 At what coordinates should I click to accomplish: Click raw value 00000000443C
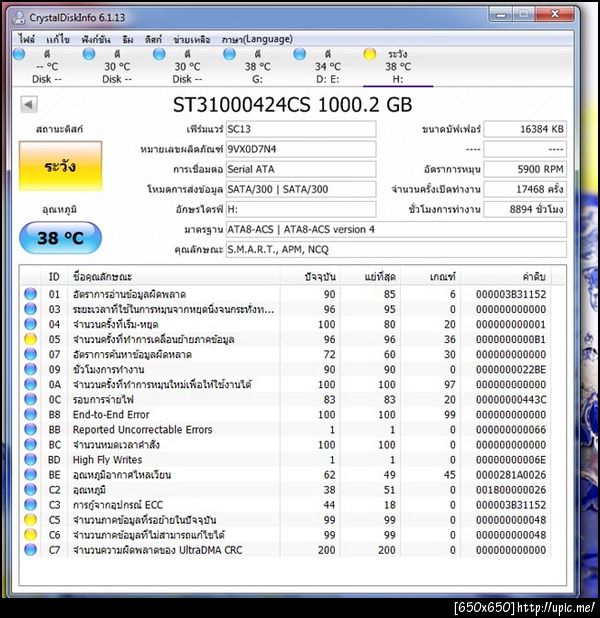pyautogui.click(x=511, y=400)
